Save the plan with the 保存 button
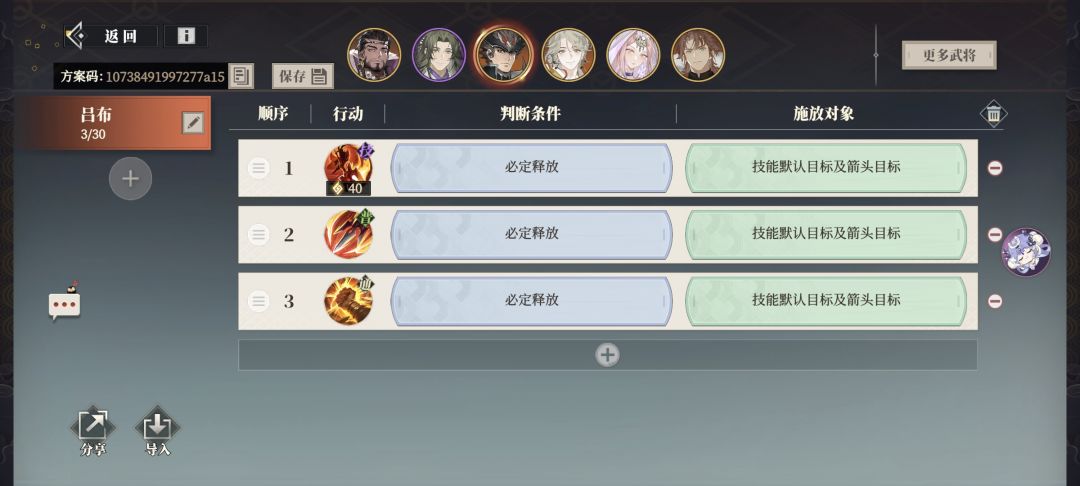 (302, 76)
